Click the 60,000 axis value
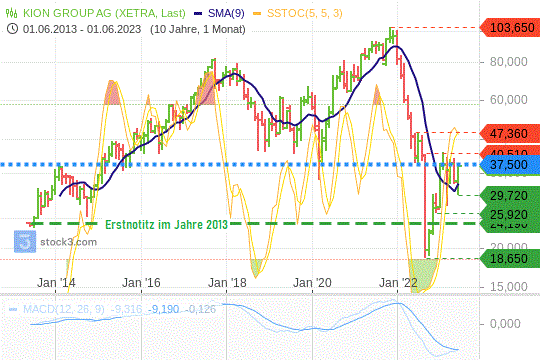 (x=509, y=100)
